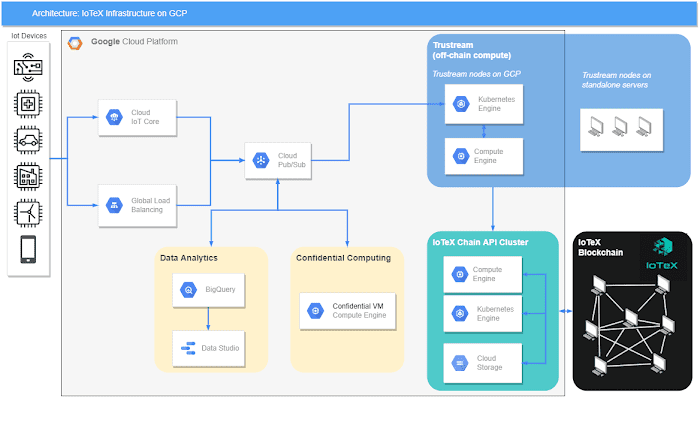Select the medical chip IoT device icon
This screenshot has height=440, width=700.
tap(28, 104)
